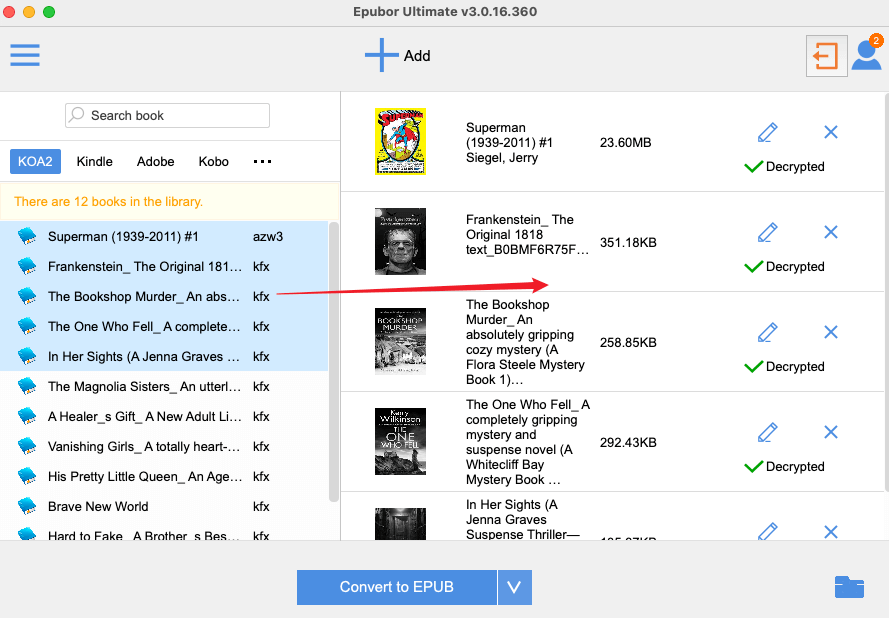Image resolution: width=889 pixels, height=618 pixels.
Task: Remove In Her Sights from list
Action: click(831, 532)
